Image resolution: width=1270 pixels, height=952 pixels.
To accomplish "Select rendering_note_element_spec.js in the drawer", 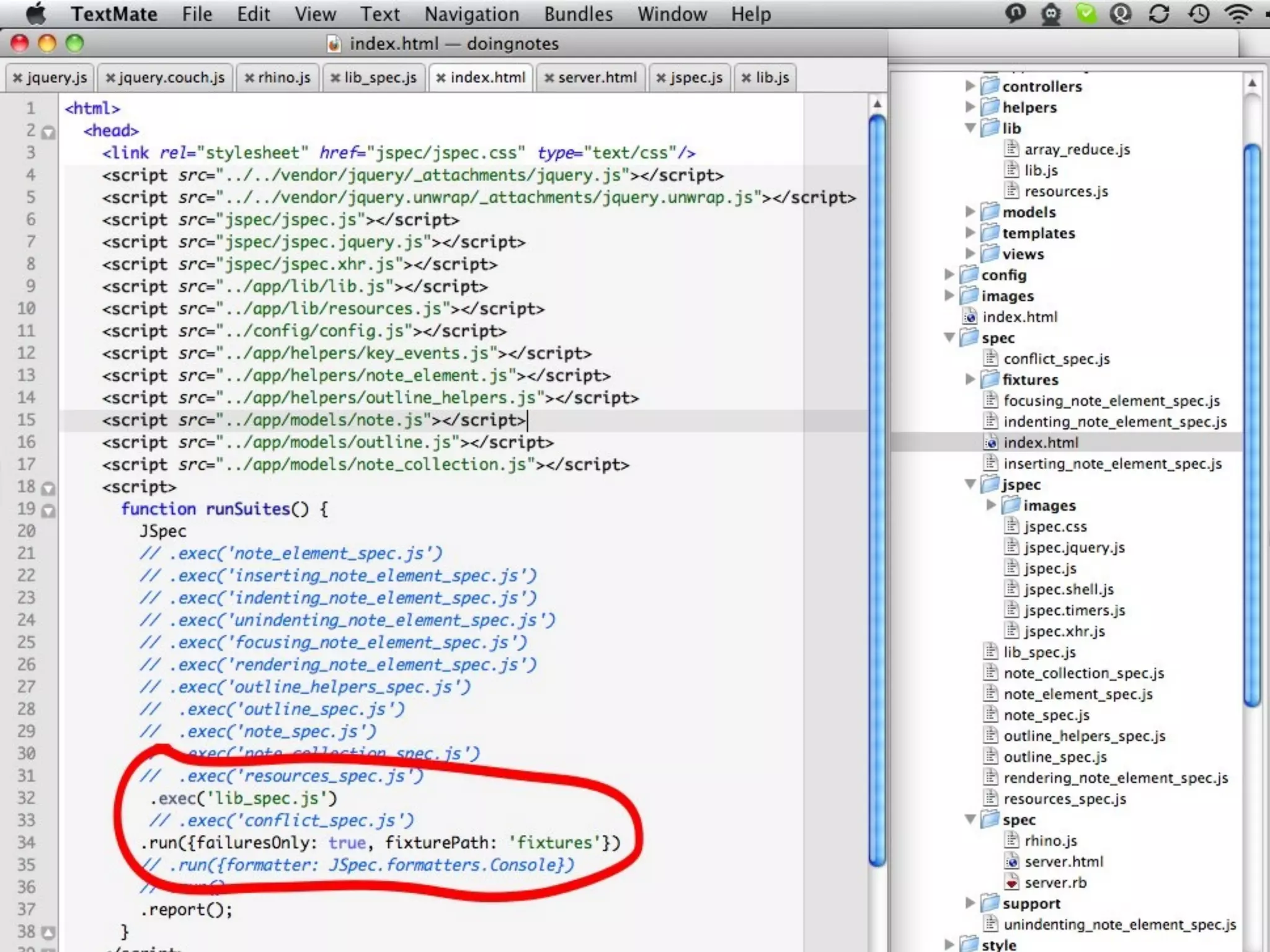I will (1116, 778).
